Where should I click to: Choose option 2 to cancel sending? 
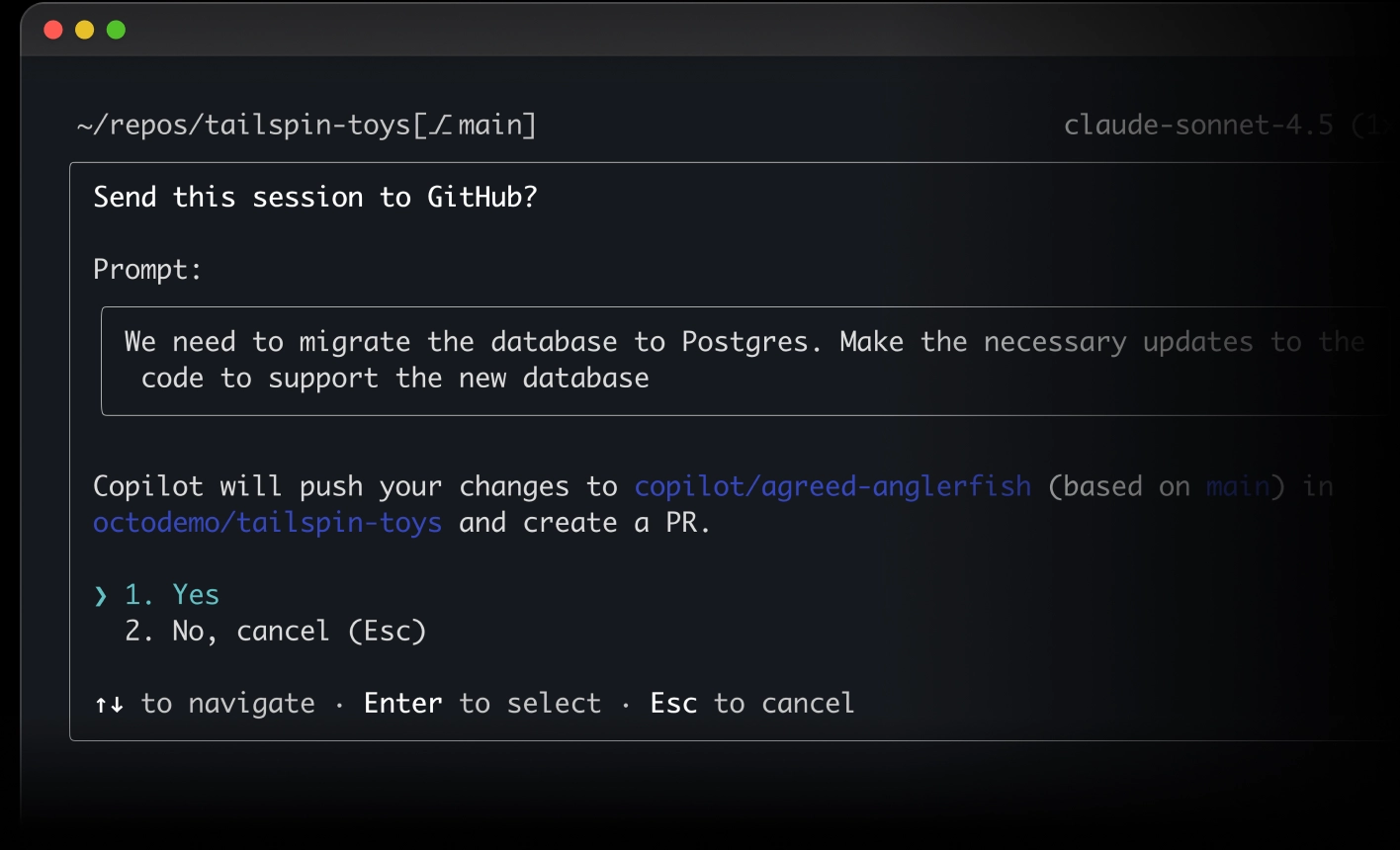[x=274, y=631]
